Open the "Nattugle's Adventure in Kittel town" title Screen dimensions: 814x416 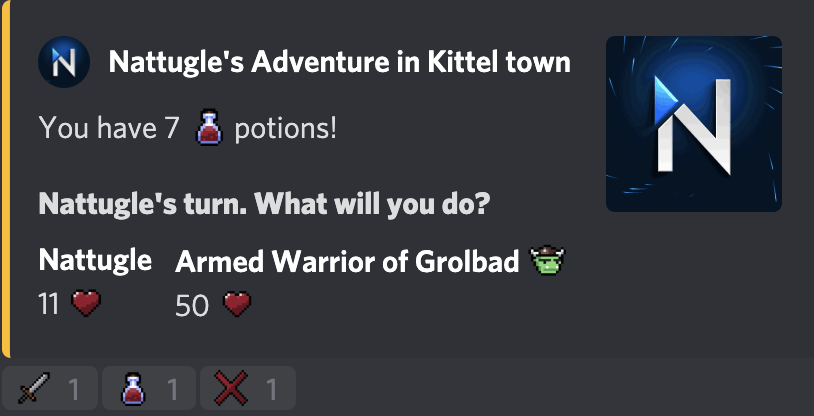(339, 64)
